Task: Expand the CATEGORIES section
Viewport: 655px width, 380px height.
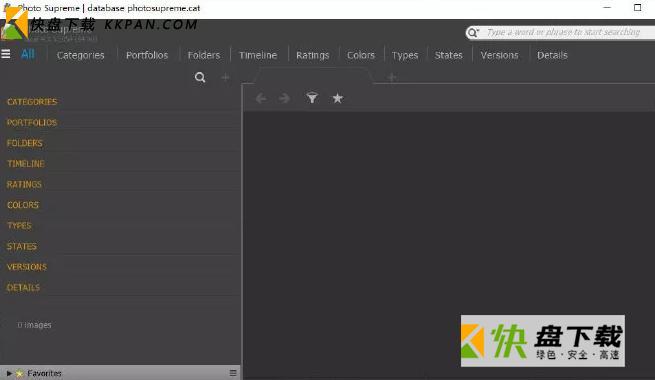Action: pos(32,102)
